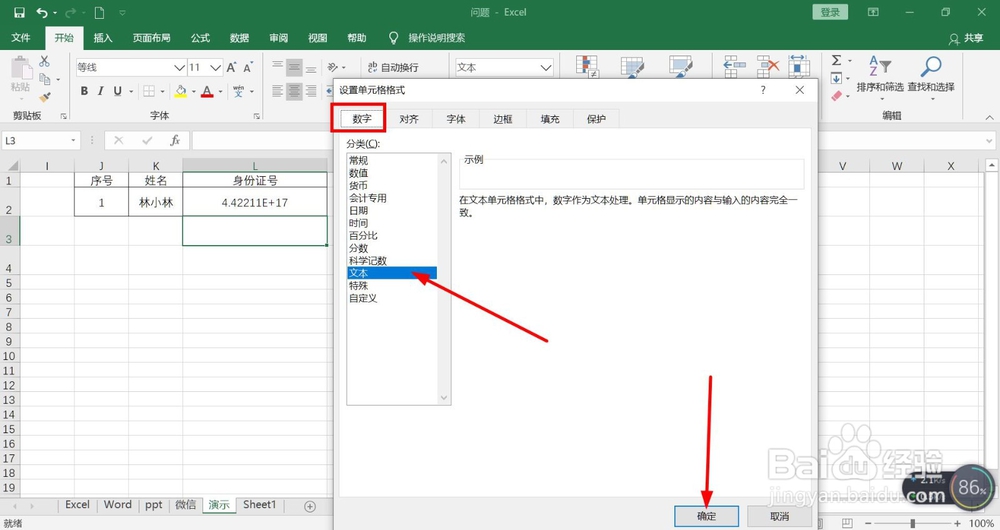Screen dimensions: 1000x530
Task: Click the Fill down arrow icon
Action: 836,78
